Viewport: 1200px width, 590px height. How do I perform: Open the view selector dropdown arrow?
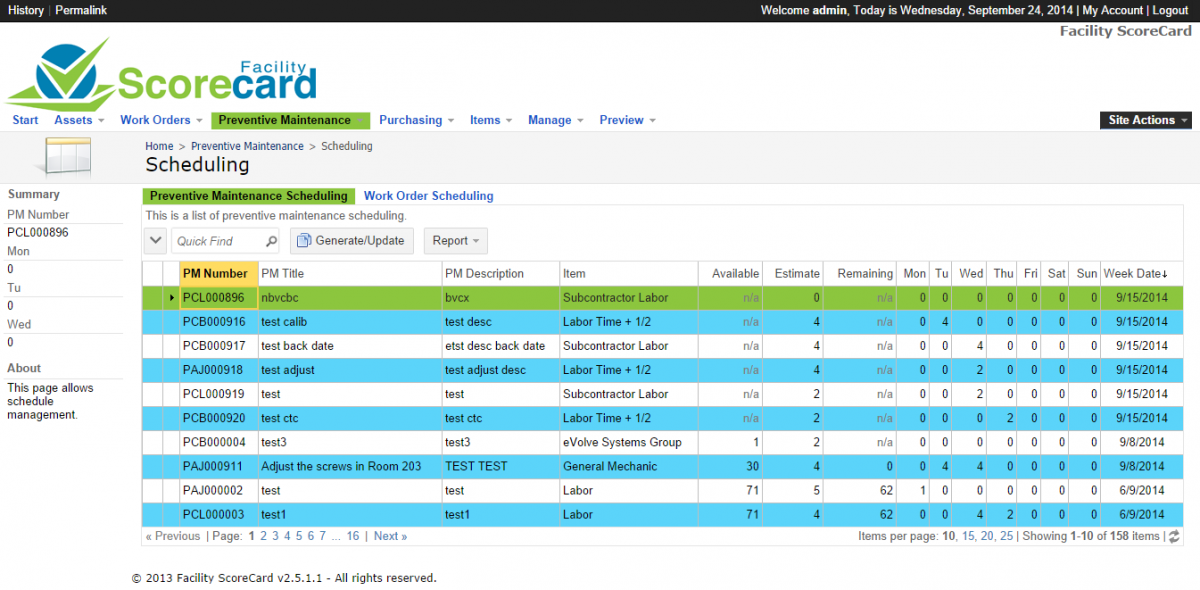[x=155, y=241]
